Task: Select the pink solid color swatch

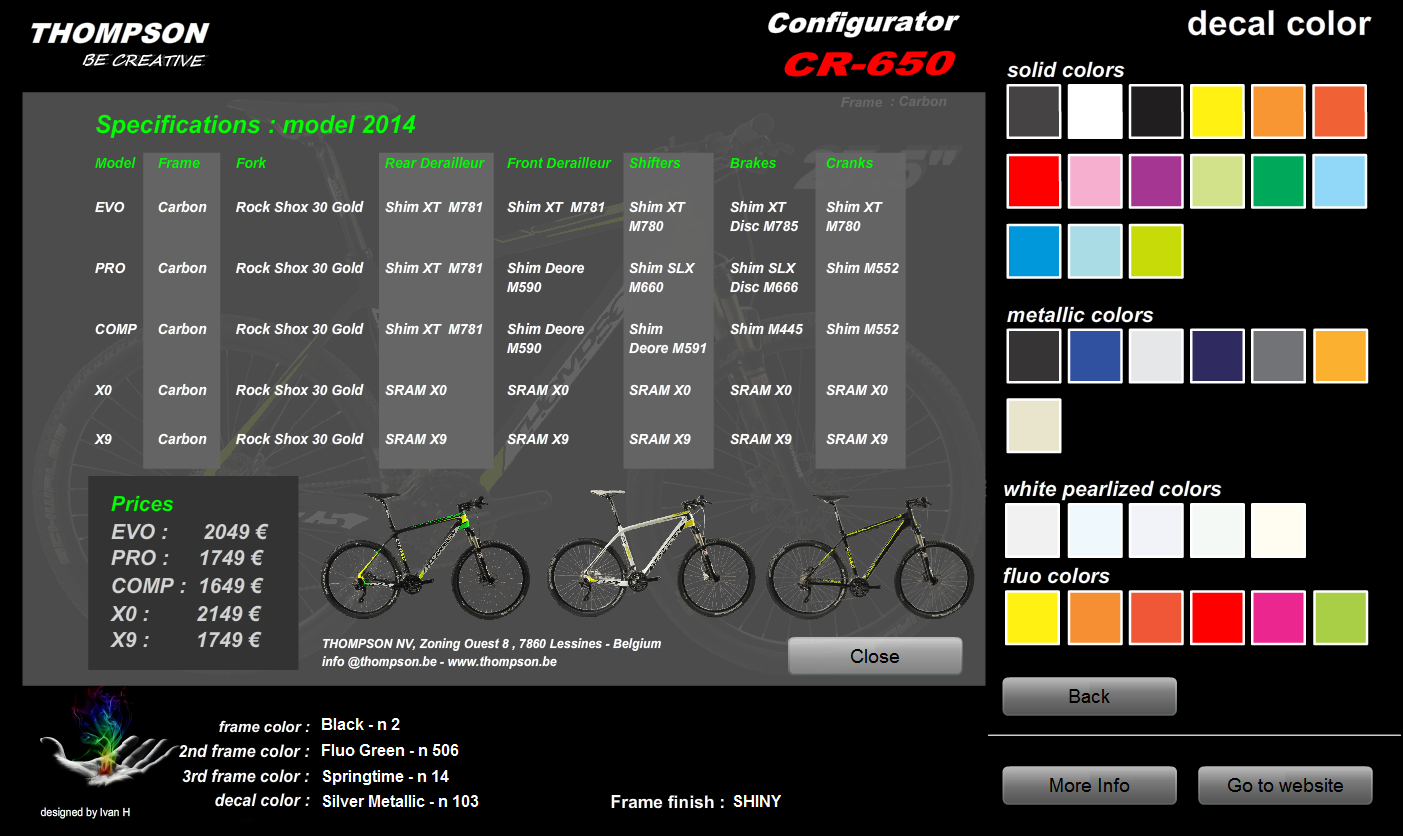Action: pyautogui.click(x=1095, y=181)
